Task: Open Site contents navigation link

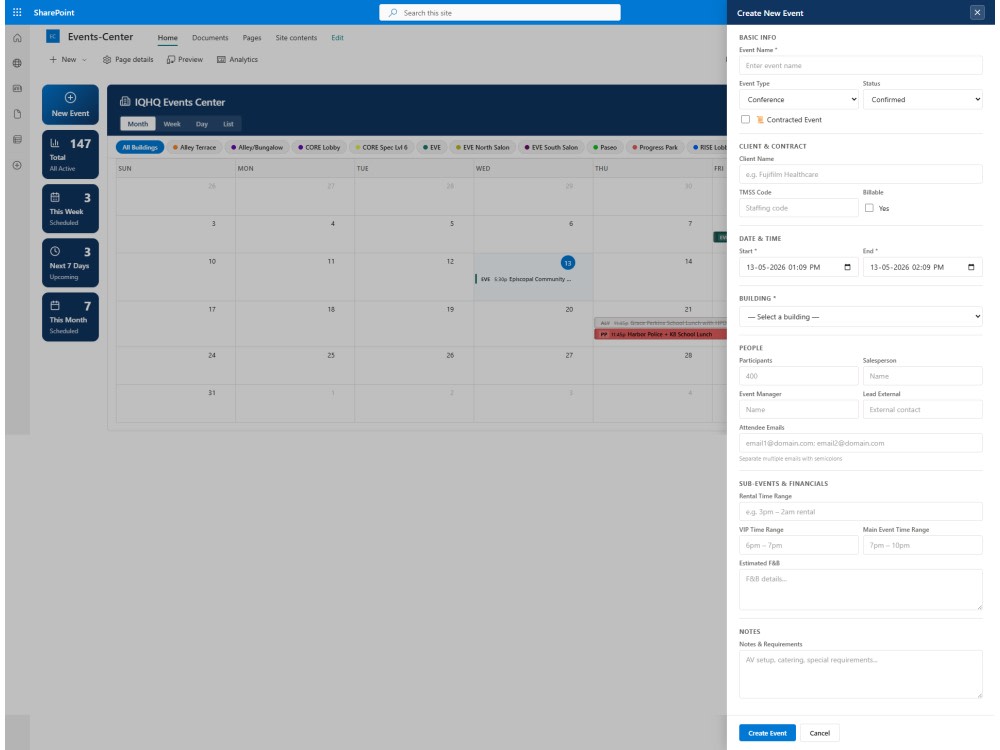Action: [296, 38]
